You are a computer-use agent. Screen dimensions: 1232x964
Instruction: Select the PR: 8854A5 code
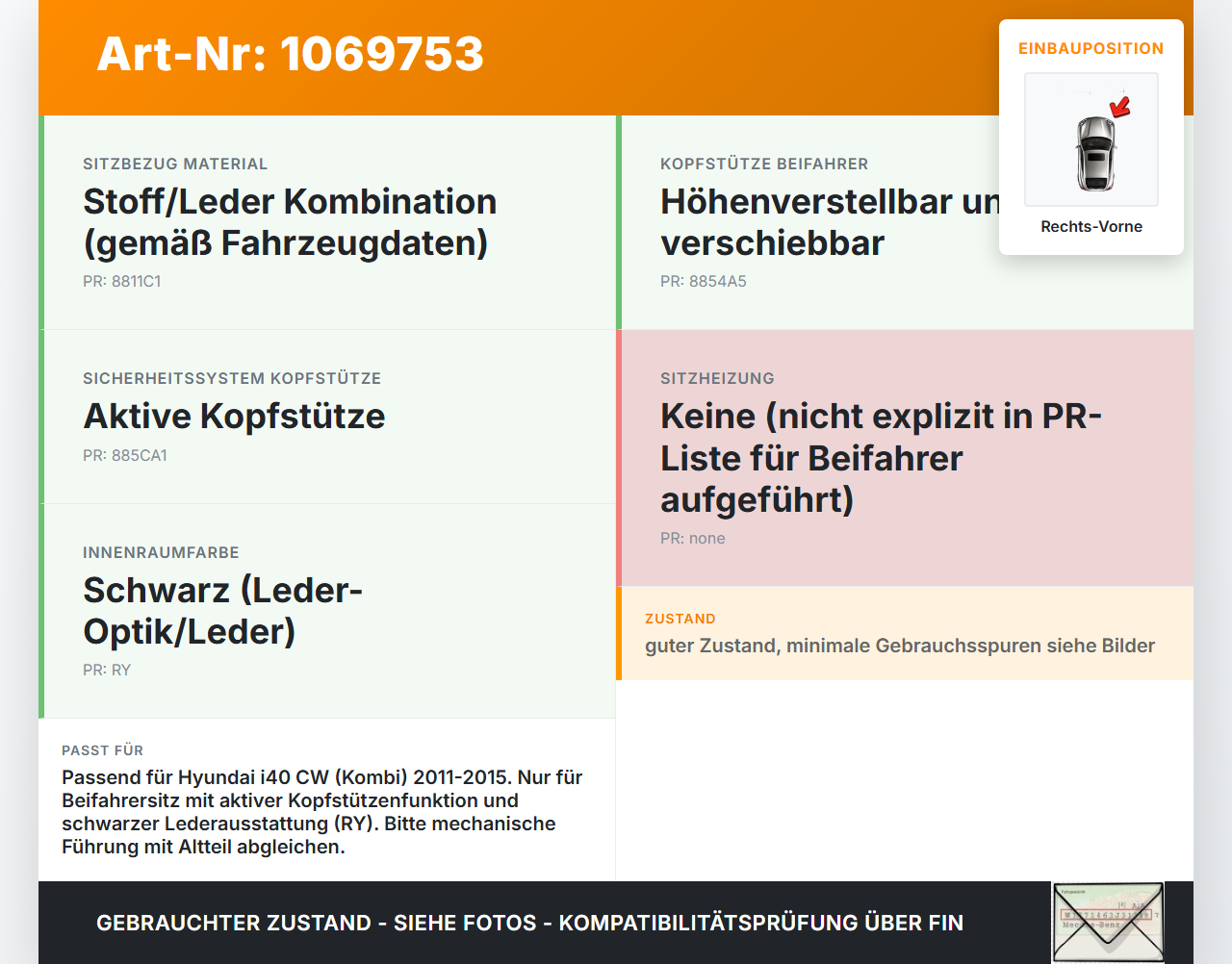tap(704, 281)
